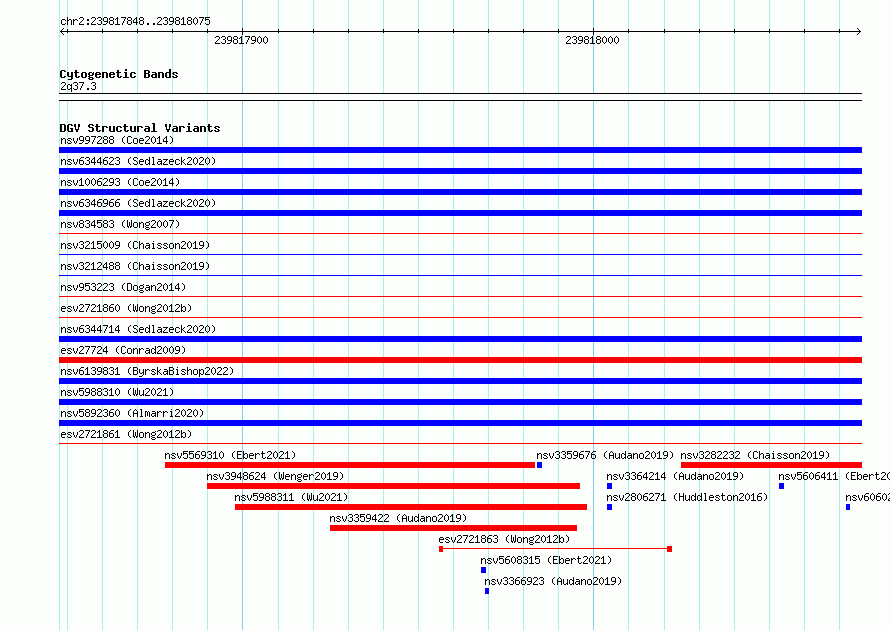The image size is (890, 630).
Task: Click nsv953223 (Dogan2014) label
Action: [x=123, y=287]
